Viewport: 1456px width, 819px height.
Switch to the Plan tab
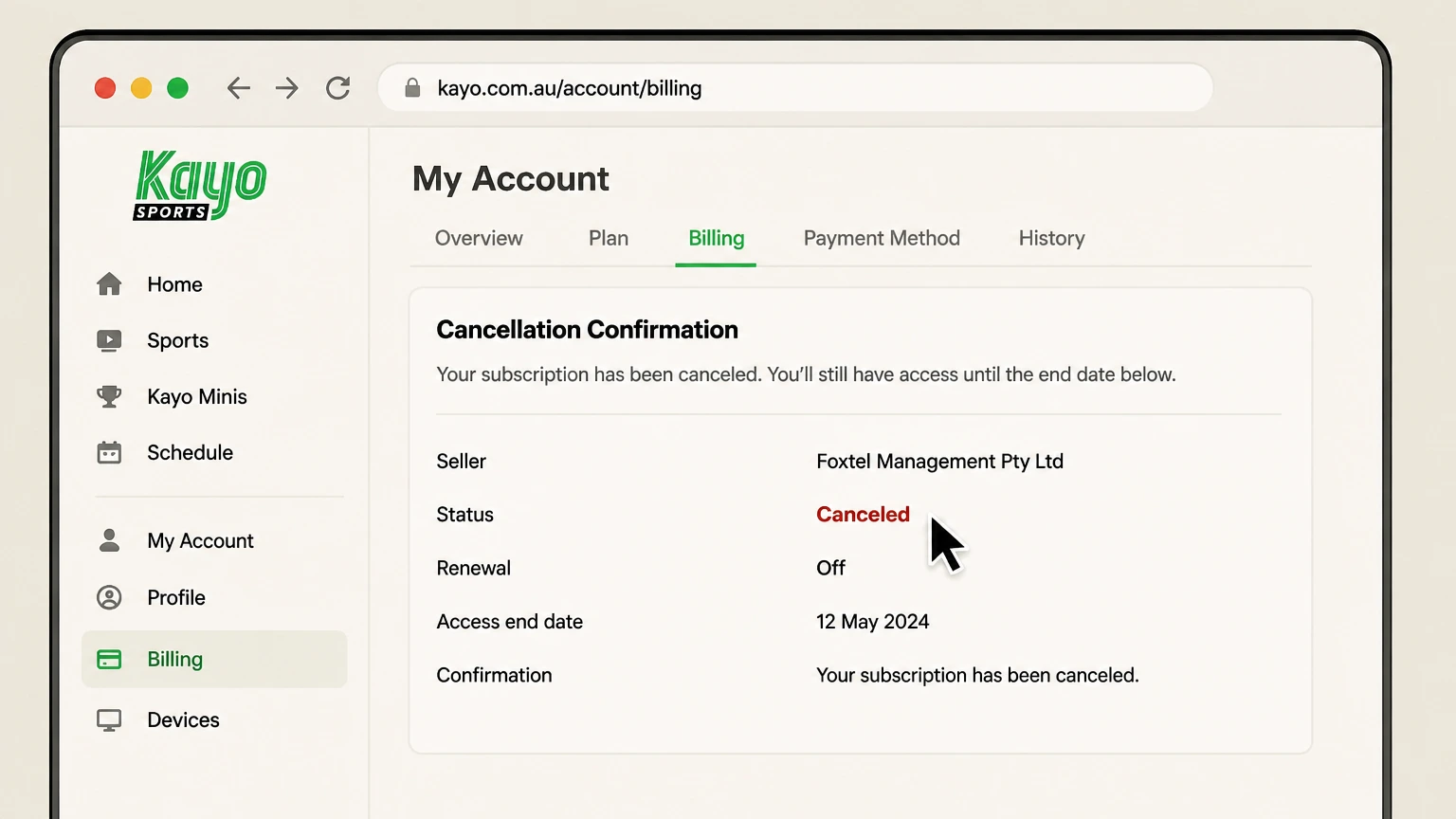pos(609,238)
